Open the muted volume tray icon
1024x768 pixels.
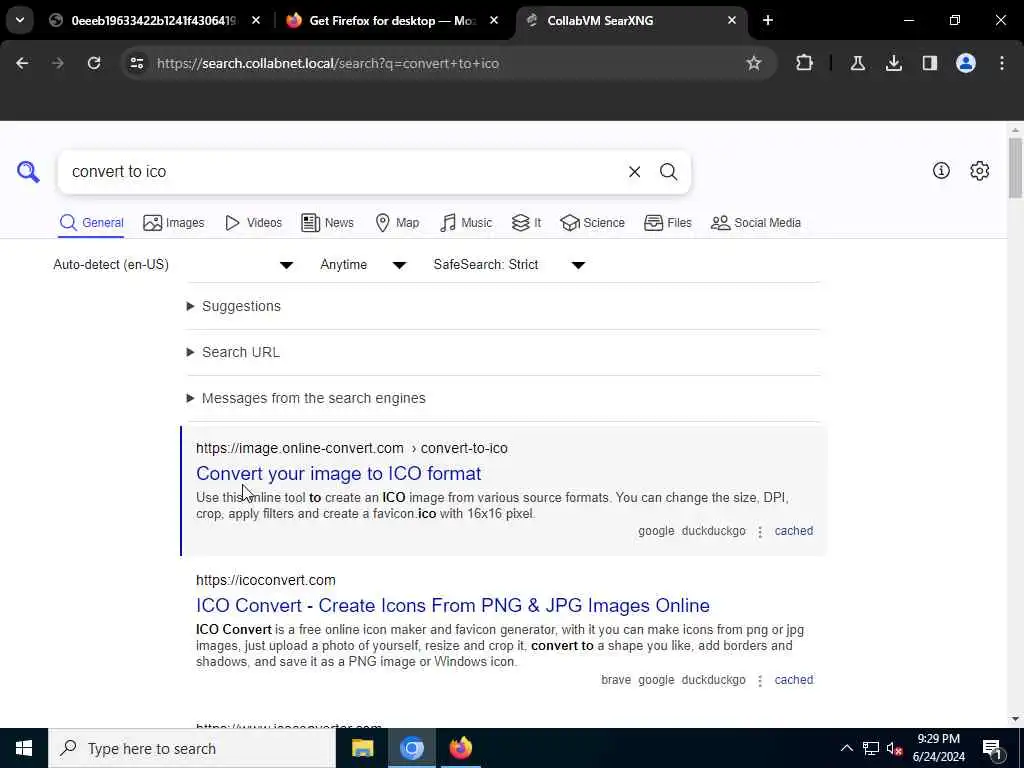point(895,748)
